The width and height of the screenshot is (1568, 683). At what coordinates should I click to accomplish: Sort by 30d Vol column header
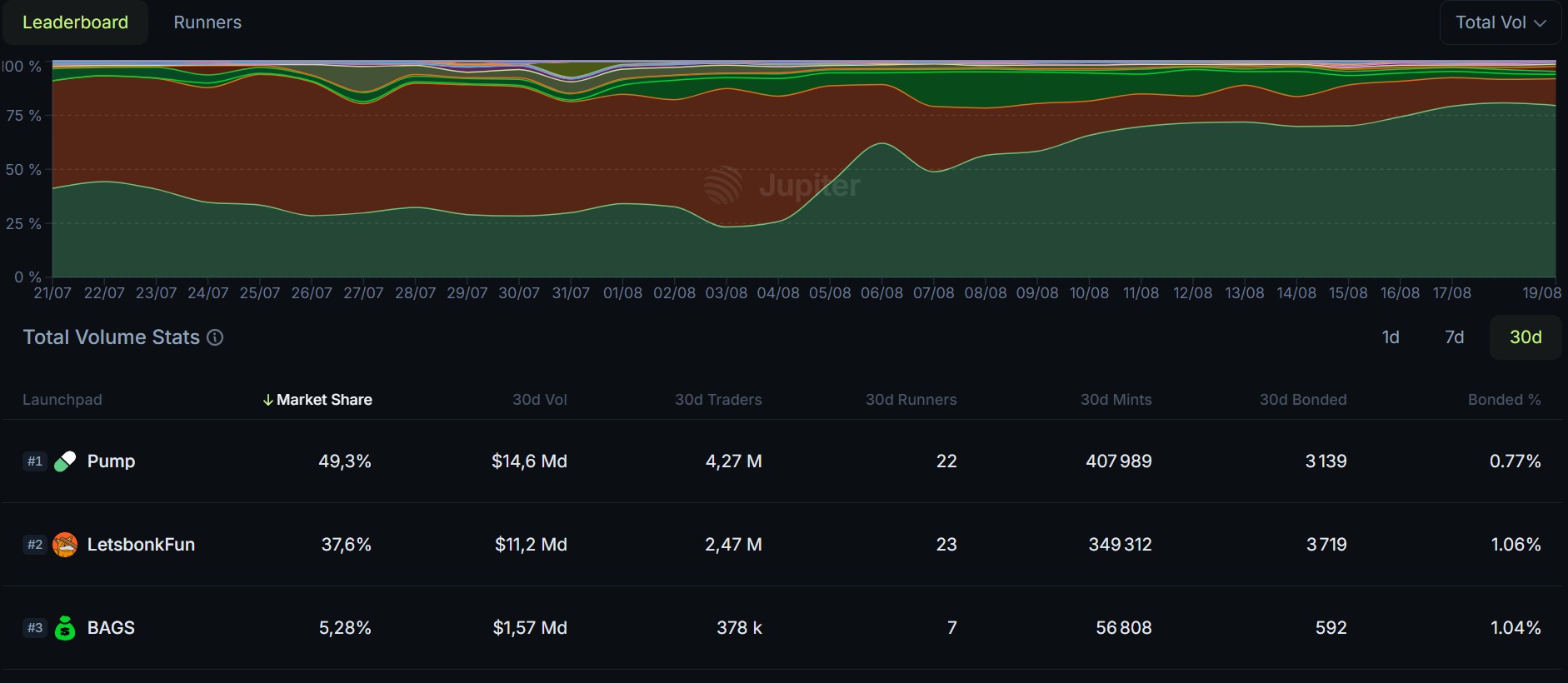539,400
